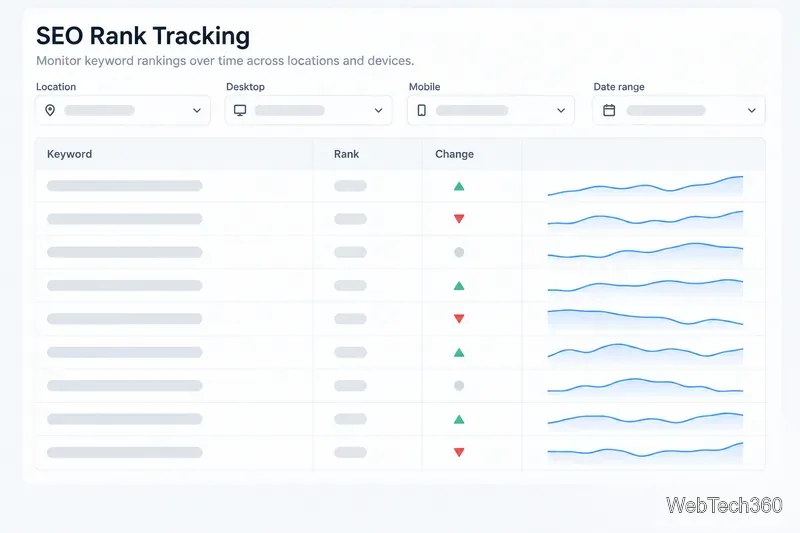The image size is (800, 533).
Task: Click the "Desktop" filter label
Action: pos(245,87)
